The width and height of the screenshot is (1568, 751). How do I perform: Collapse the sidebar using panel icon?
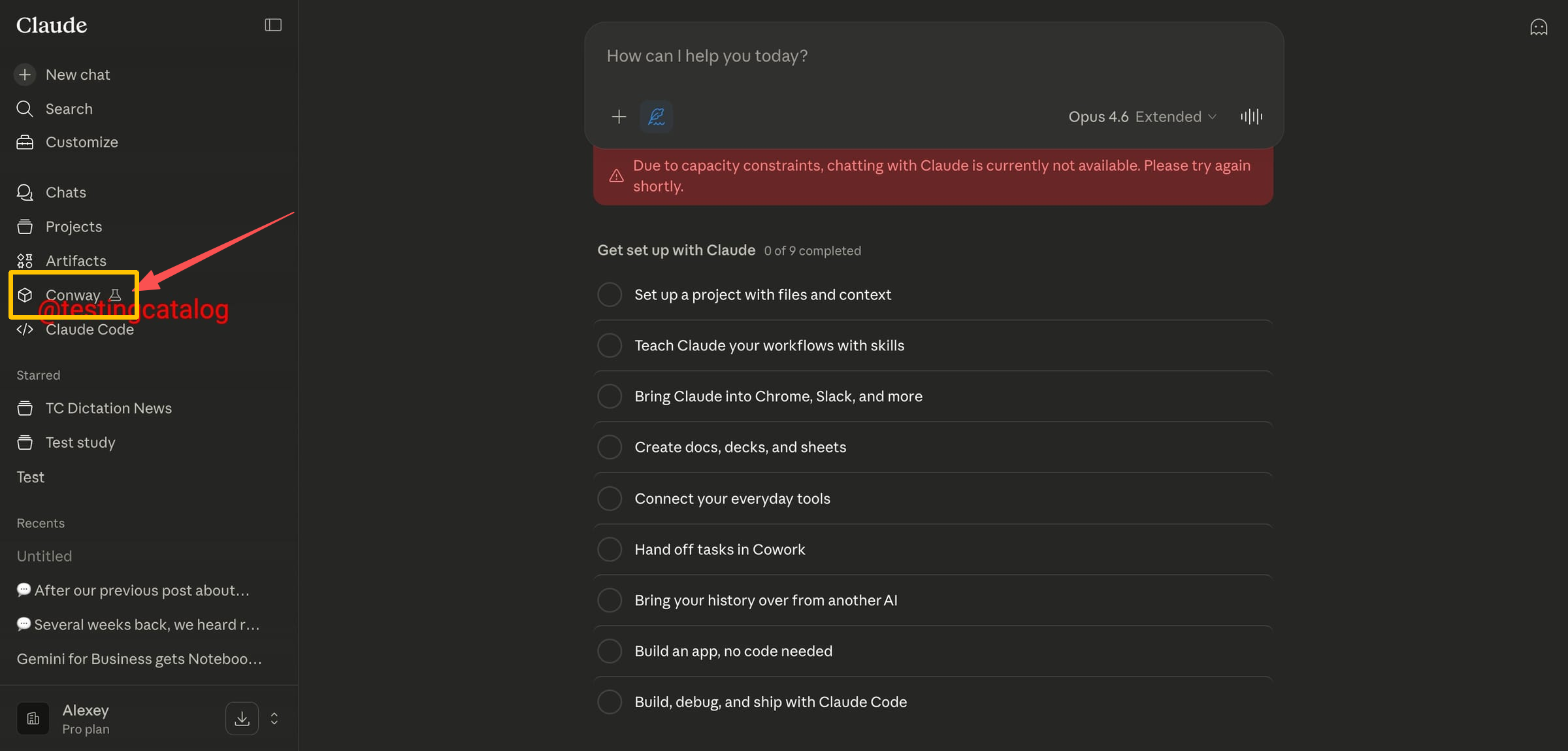tap(272, 25)
